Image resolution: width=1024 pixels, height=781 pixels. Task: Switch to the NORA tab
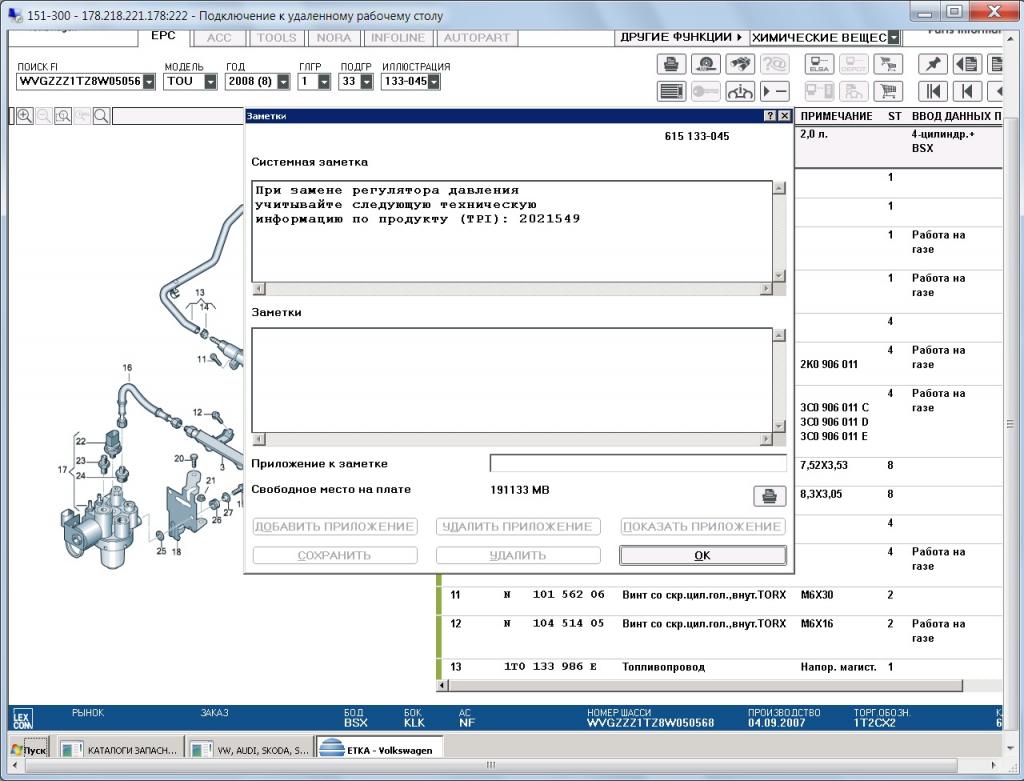[334, 38]
